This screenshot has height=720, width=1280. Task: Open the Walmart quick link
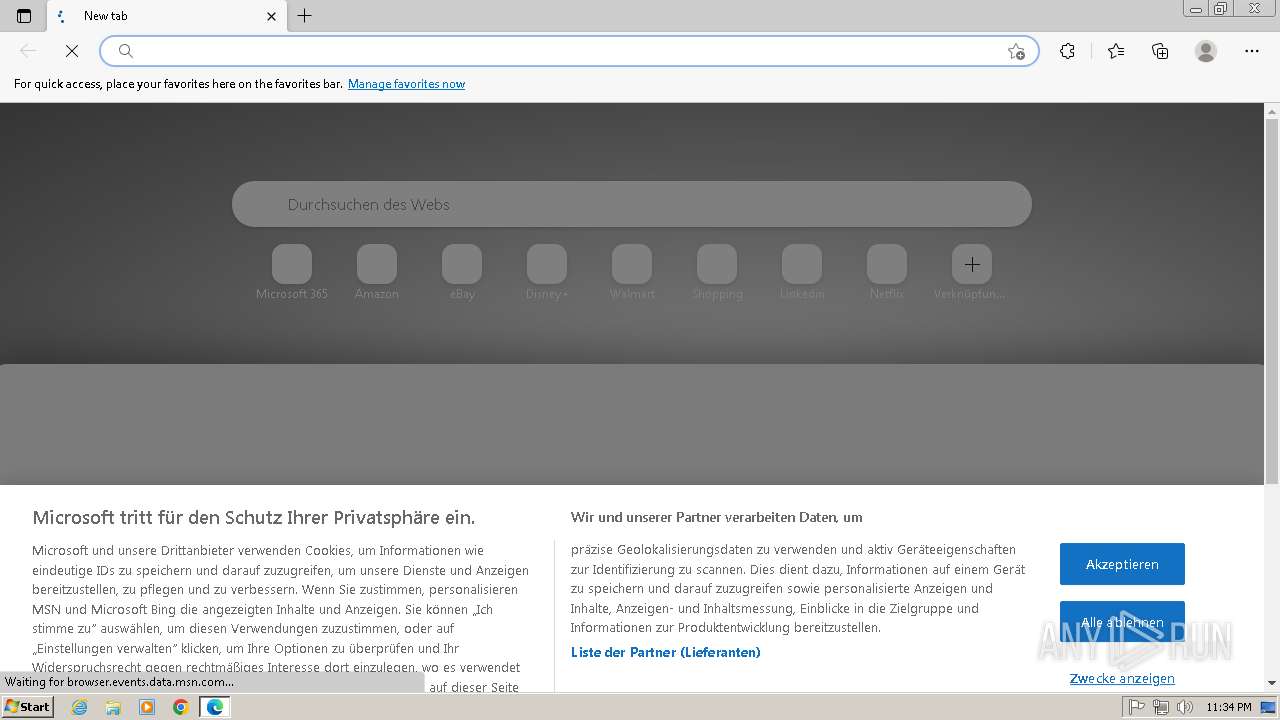[x=632, y=272]
